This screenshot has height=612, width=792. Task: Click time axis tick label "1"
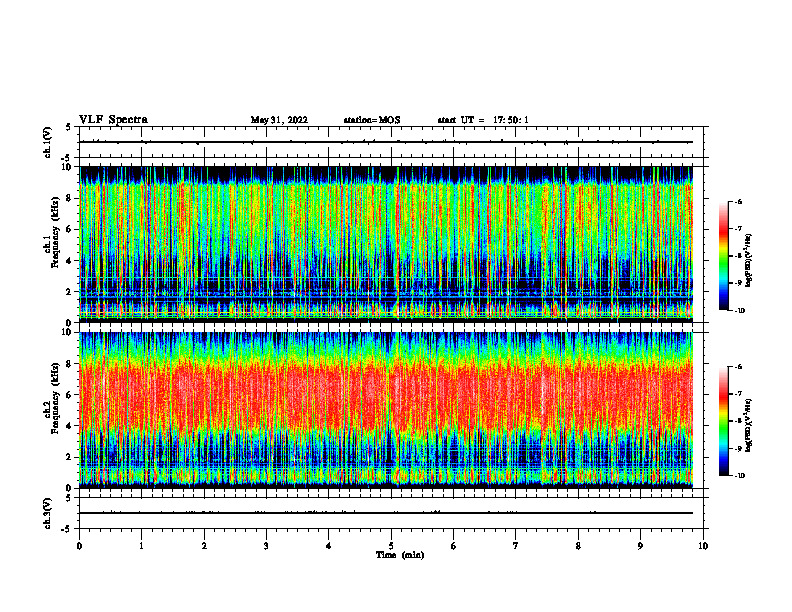tap(141, 546)
